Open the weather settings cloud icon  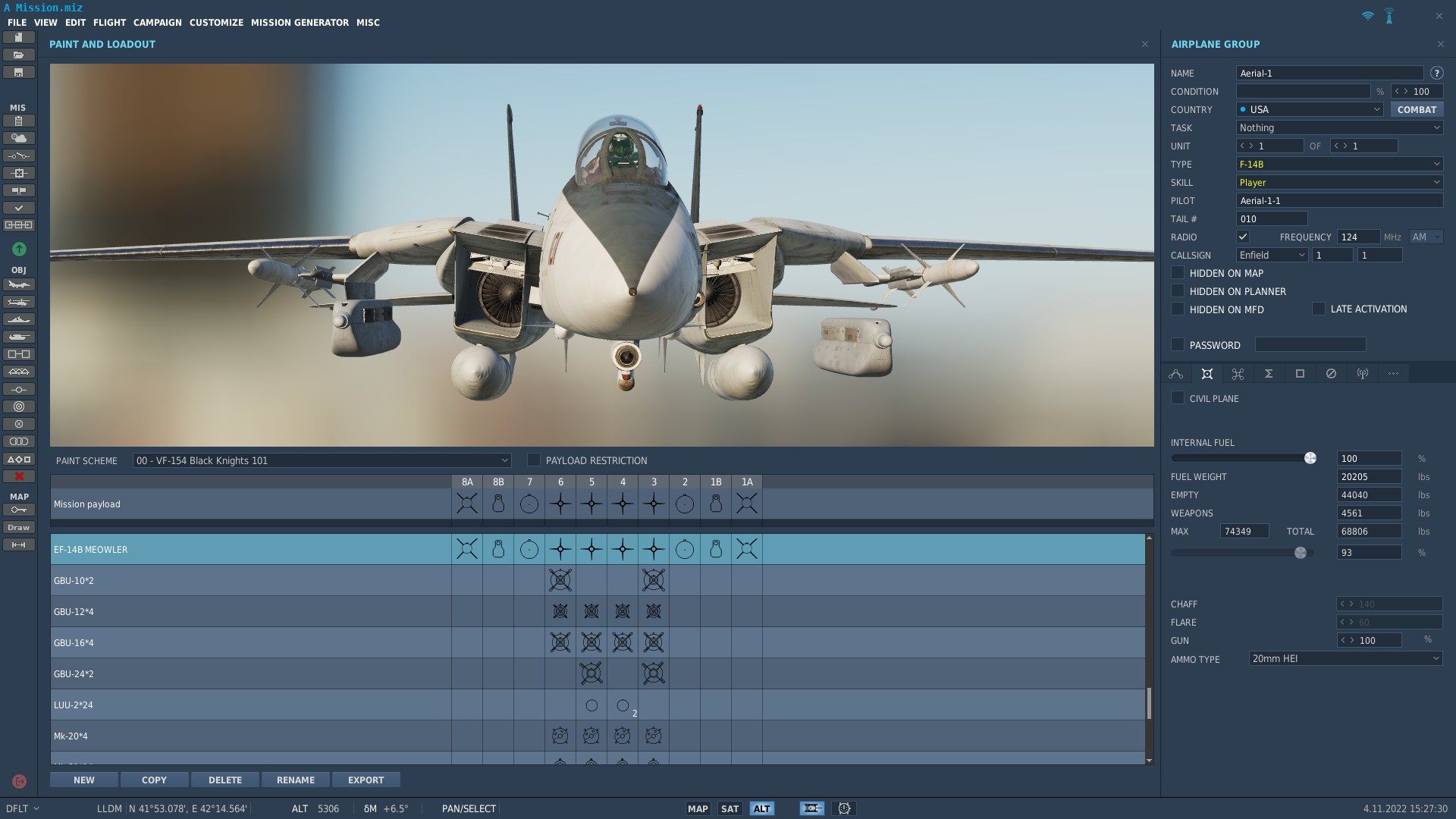(19, 138)
